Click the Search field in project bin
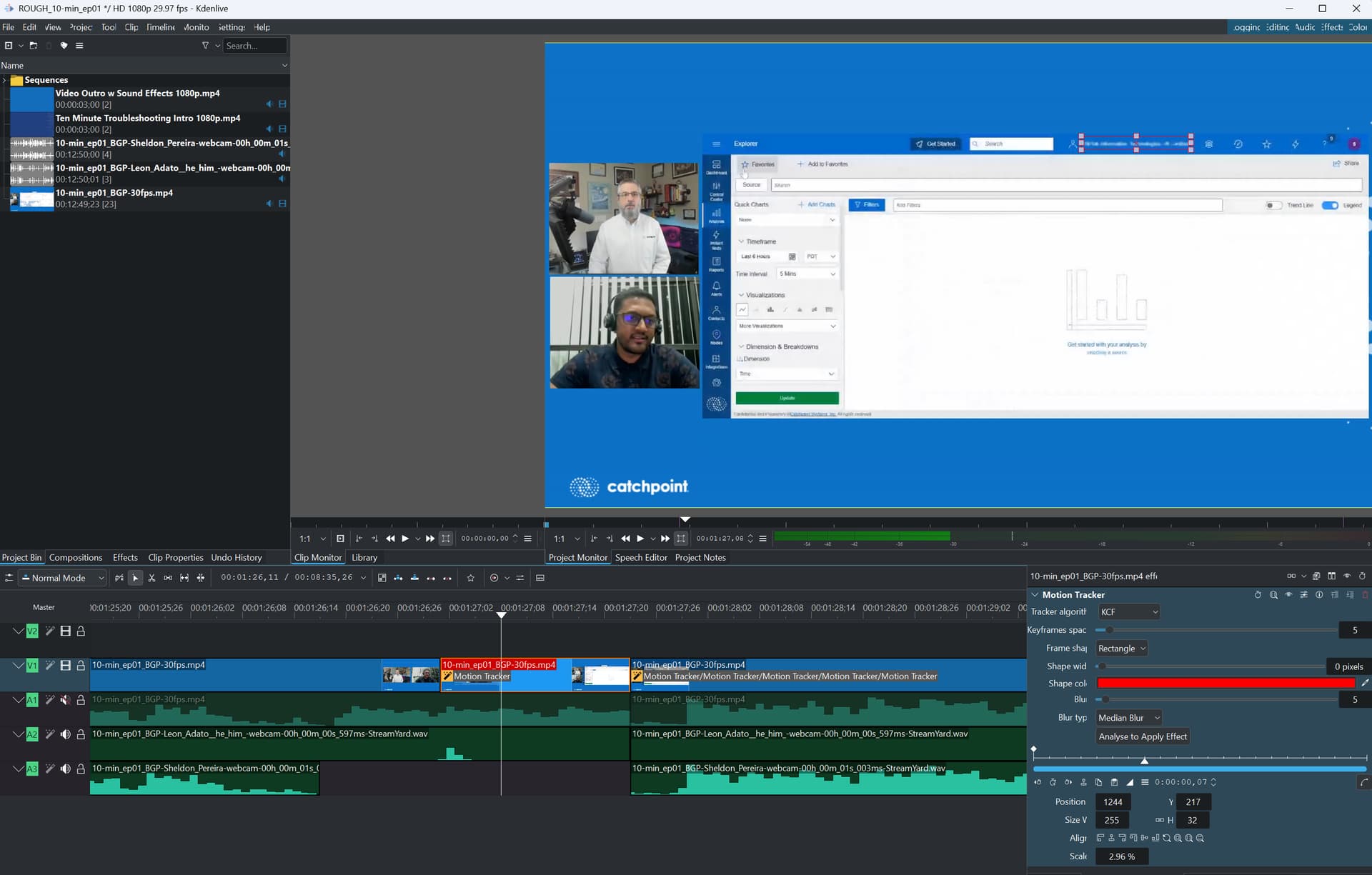1372x875 pixels. pyautogui.click(x=254, y=46)
